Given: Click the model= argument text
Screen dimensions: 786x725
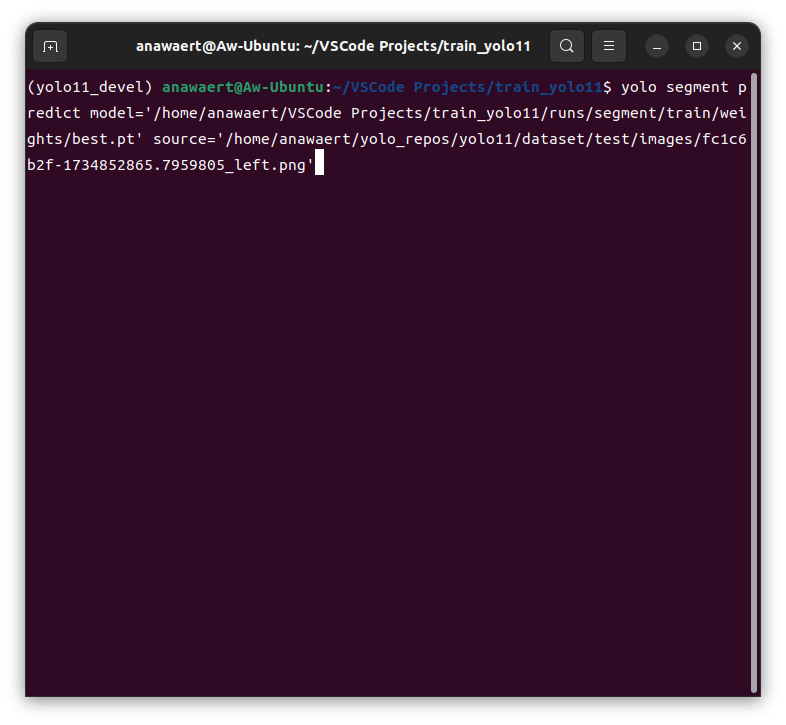Looking at the screenshot, I should [116, 113].
